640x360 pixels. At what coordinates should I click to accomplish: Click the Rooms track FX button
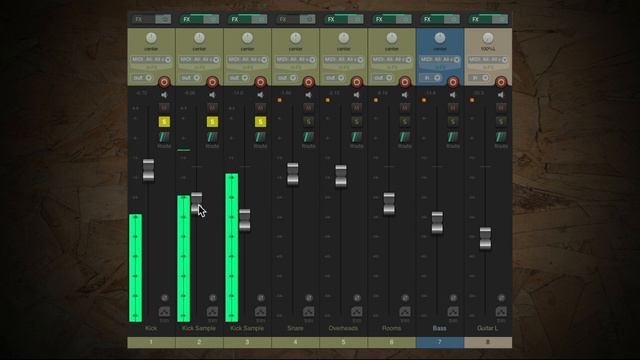pyautogui.click(x=384, y=19)
